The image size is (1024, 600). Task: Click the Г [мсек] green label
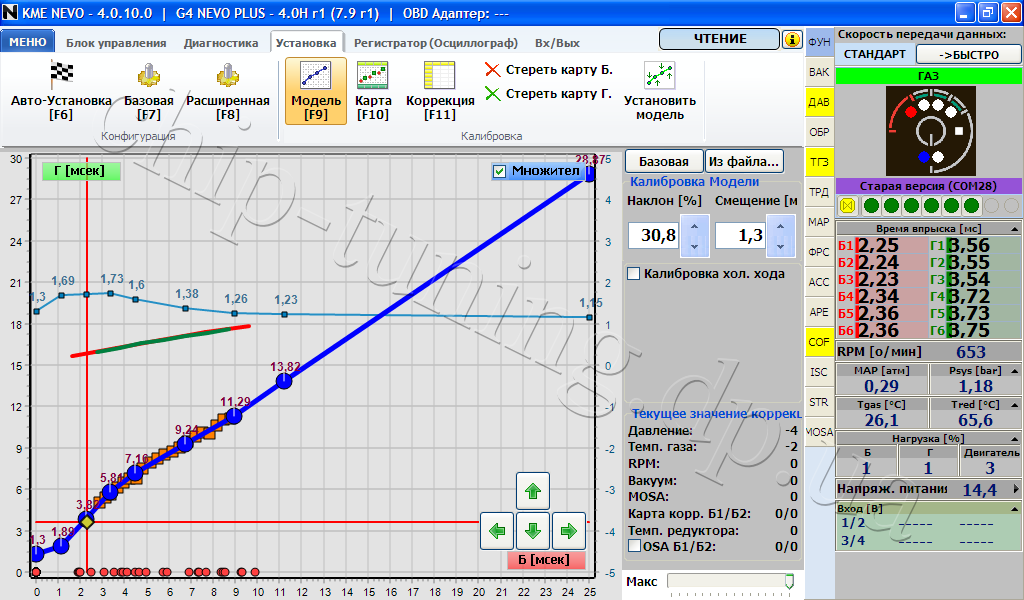click(x=80, y=171)
